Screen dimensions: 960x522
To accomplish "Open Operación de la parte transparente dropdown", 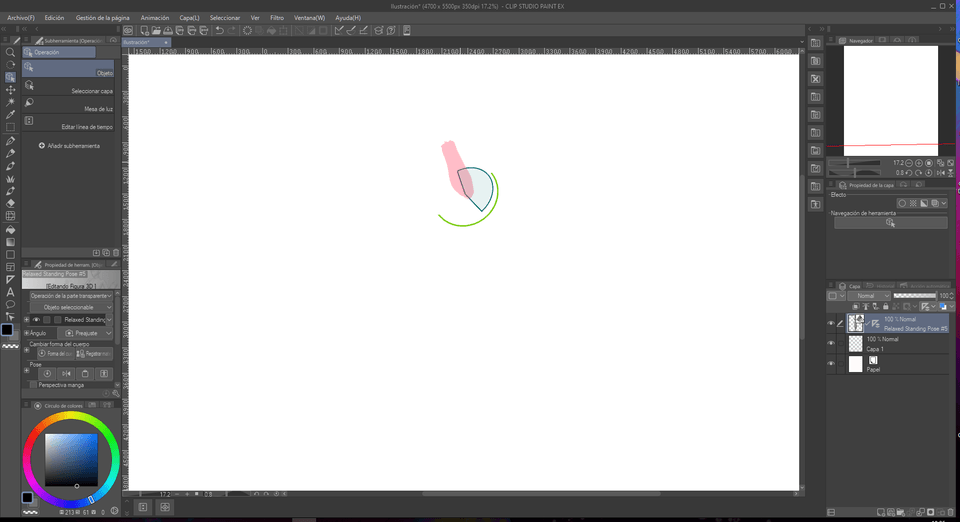I will pyautogui.click(x=71, y=296).
